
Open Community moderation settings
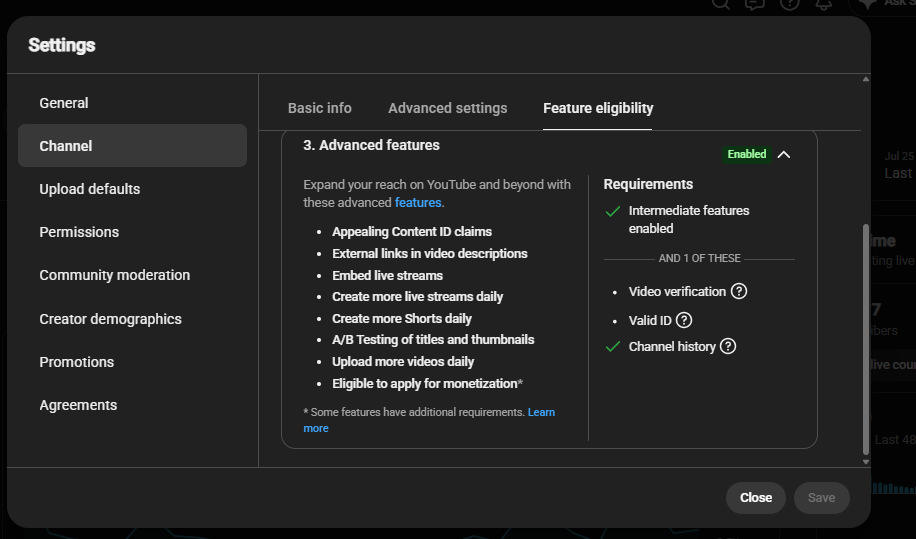(x=133, y=275)
